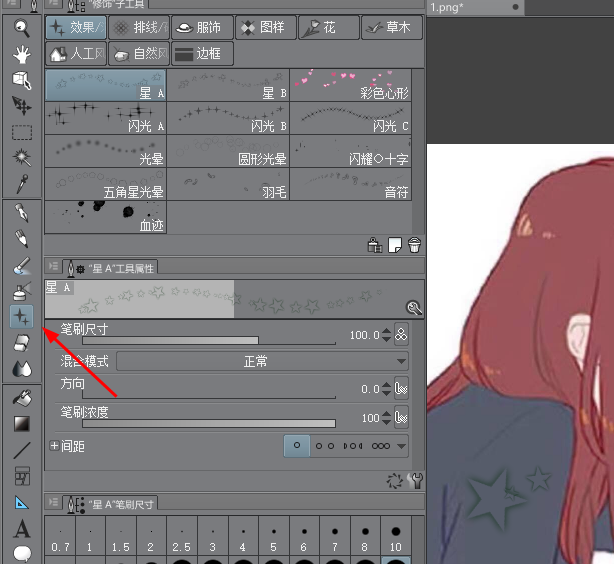Select the three-ring overlapping spacing option
This screenshot has width=614, height=564.
click(x=381, y=446)
